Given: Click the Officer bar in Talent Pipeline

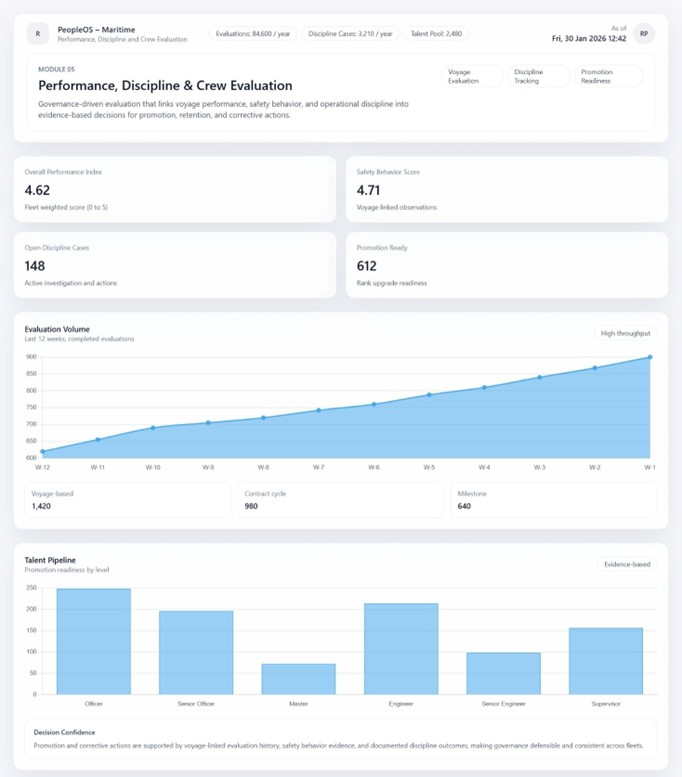Looking at the screenshot, I should 93,640.
